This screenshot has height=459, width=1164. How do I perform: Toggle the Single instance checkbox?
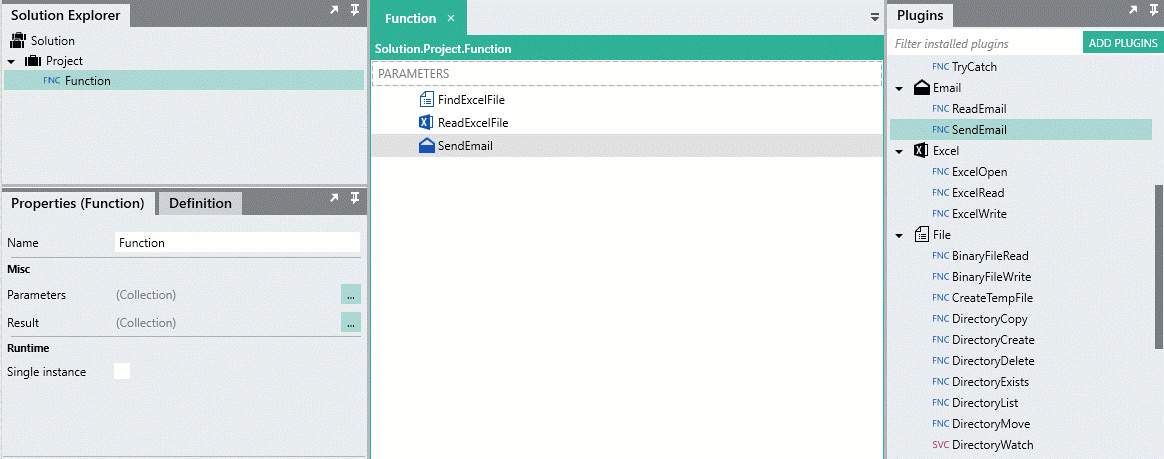click(x=122, y=371)
